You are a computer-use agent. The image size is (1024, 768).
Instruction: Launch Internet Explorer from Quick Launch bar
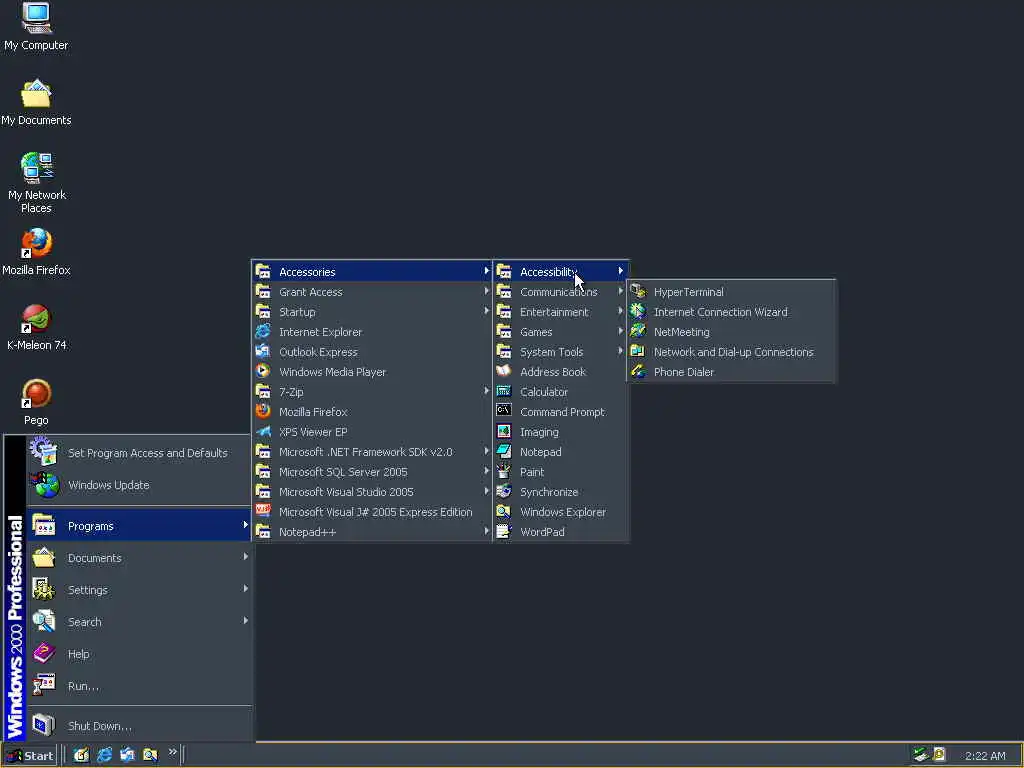104,755
